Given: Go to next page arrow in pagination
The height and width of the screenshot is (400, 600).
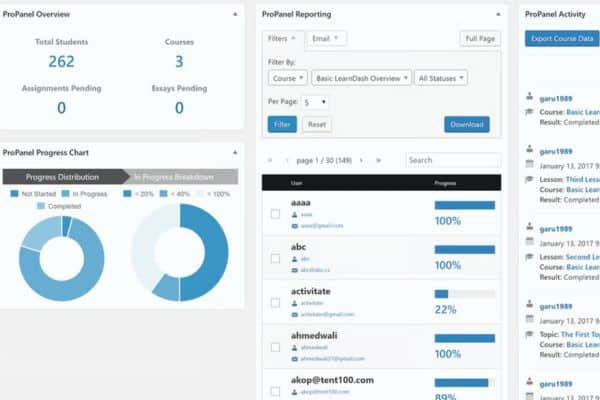Looking at the screenshot, I should click(361, 160).
